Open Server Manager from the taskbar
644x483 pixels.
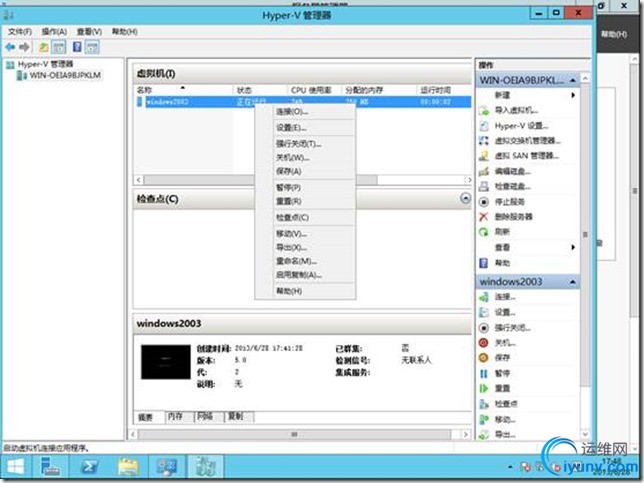pyautogui.click(x=51, y=467)
